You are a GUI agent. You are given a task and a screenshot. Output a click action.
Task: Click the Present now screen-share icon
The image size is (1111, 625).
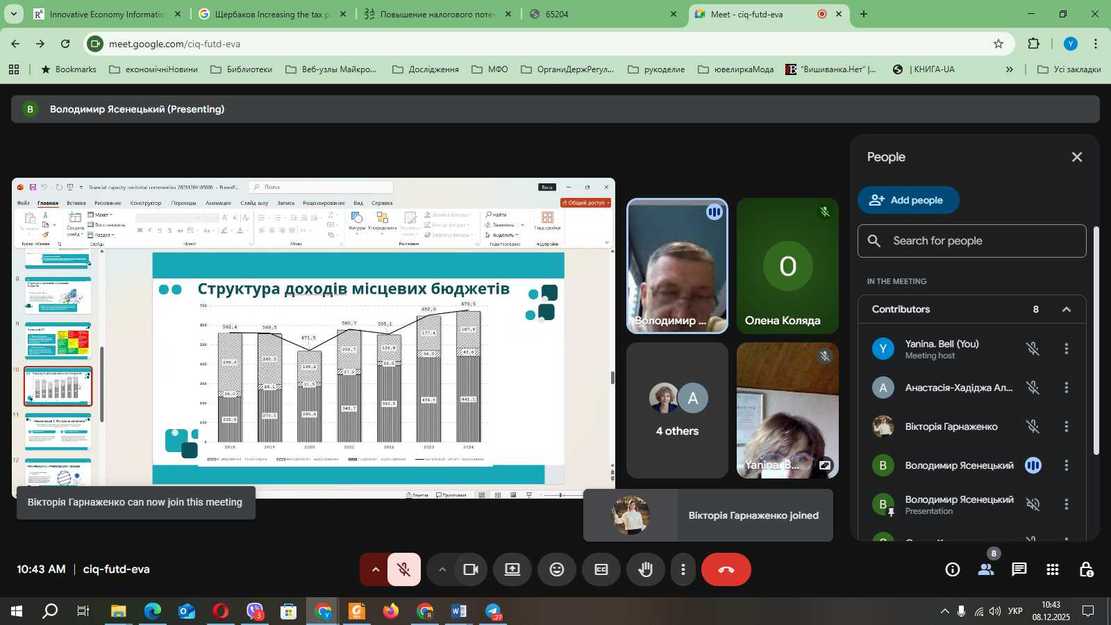512,570
